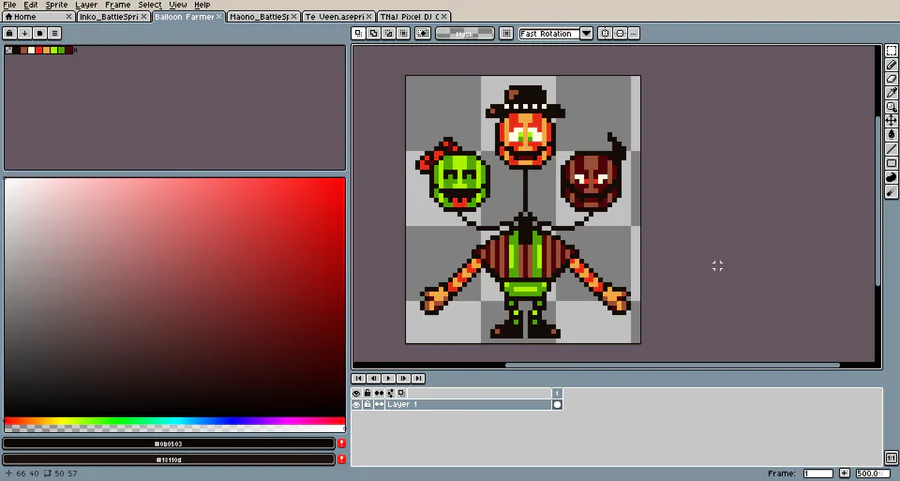Click the warning icon beside background color
Screen dimensions: 900x481
342,459
